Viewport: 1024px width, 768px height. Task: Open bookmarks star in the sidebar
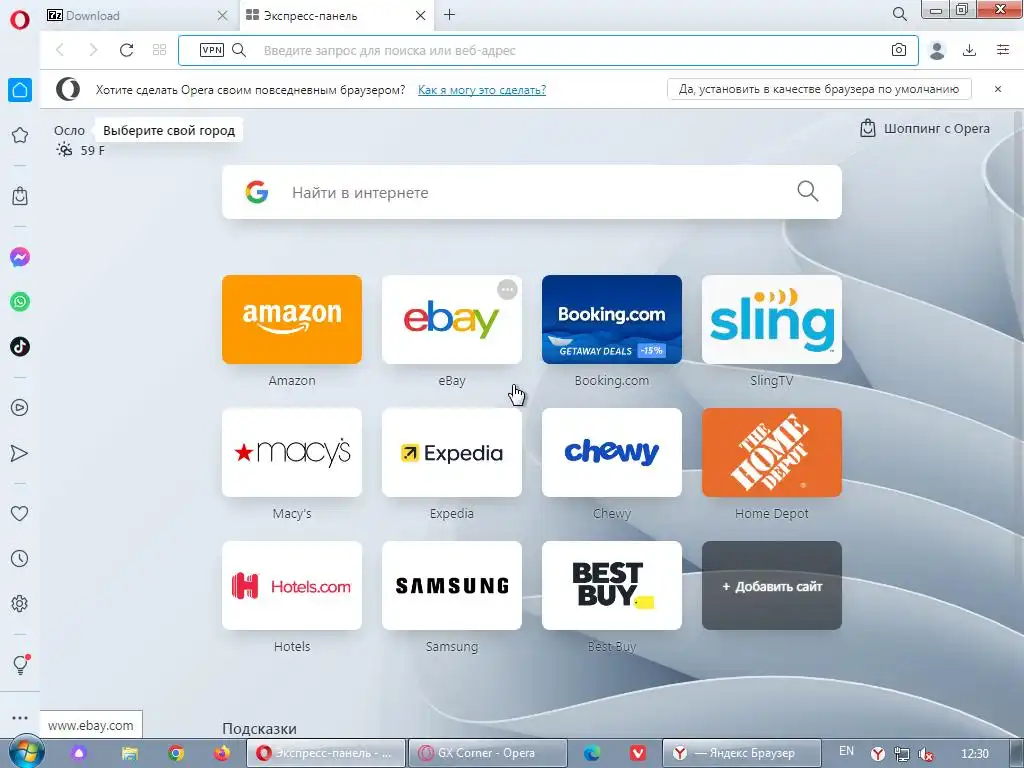click(20, 135)
